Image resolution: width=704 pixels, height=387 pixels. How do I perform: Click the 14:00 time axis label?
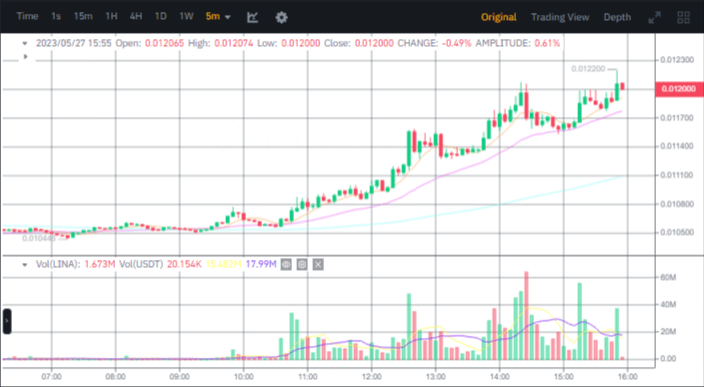(x=500, y=377)
